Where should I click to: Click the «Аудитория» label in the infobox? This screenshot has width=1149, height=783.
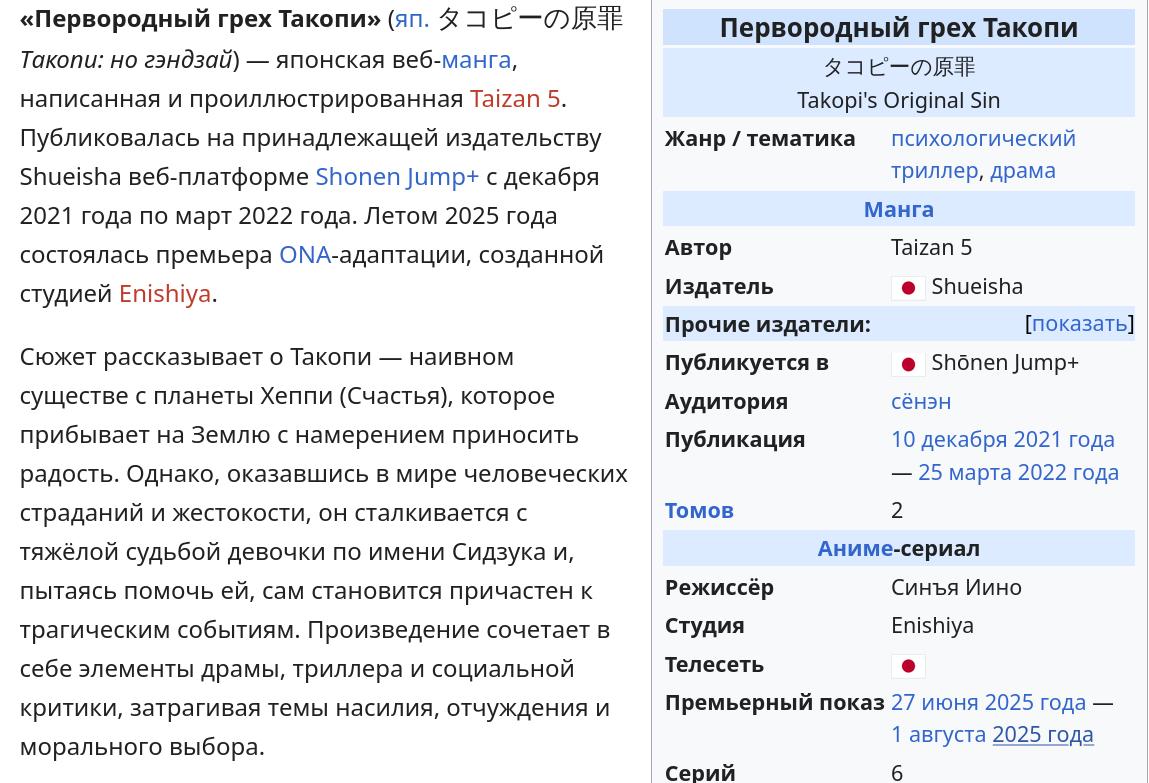point(726,401)
